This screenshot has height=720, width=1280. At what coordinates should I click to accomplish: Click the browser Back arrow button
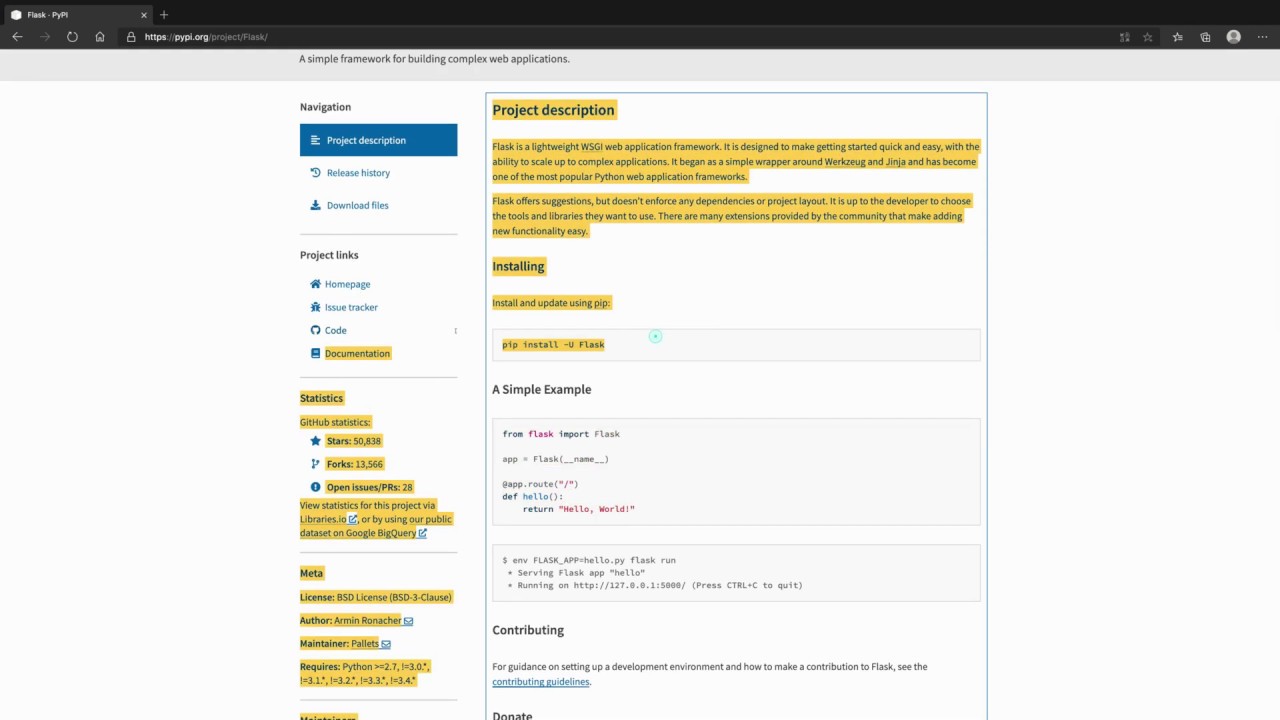pos(17,37)
